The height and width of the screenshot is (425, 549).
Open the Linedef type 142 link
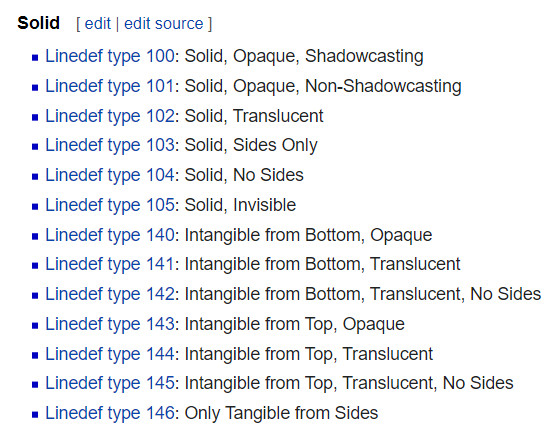click(110, 294)
